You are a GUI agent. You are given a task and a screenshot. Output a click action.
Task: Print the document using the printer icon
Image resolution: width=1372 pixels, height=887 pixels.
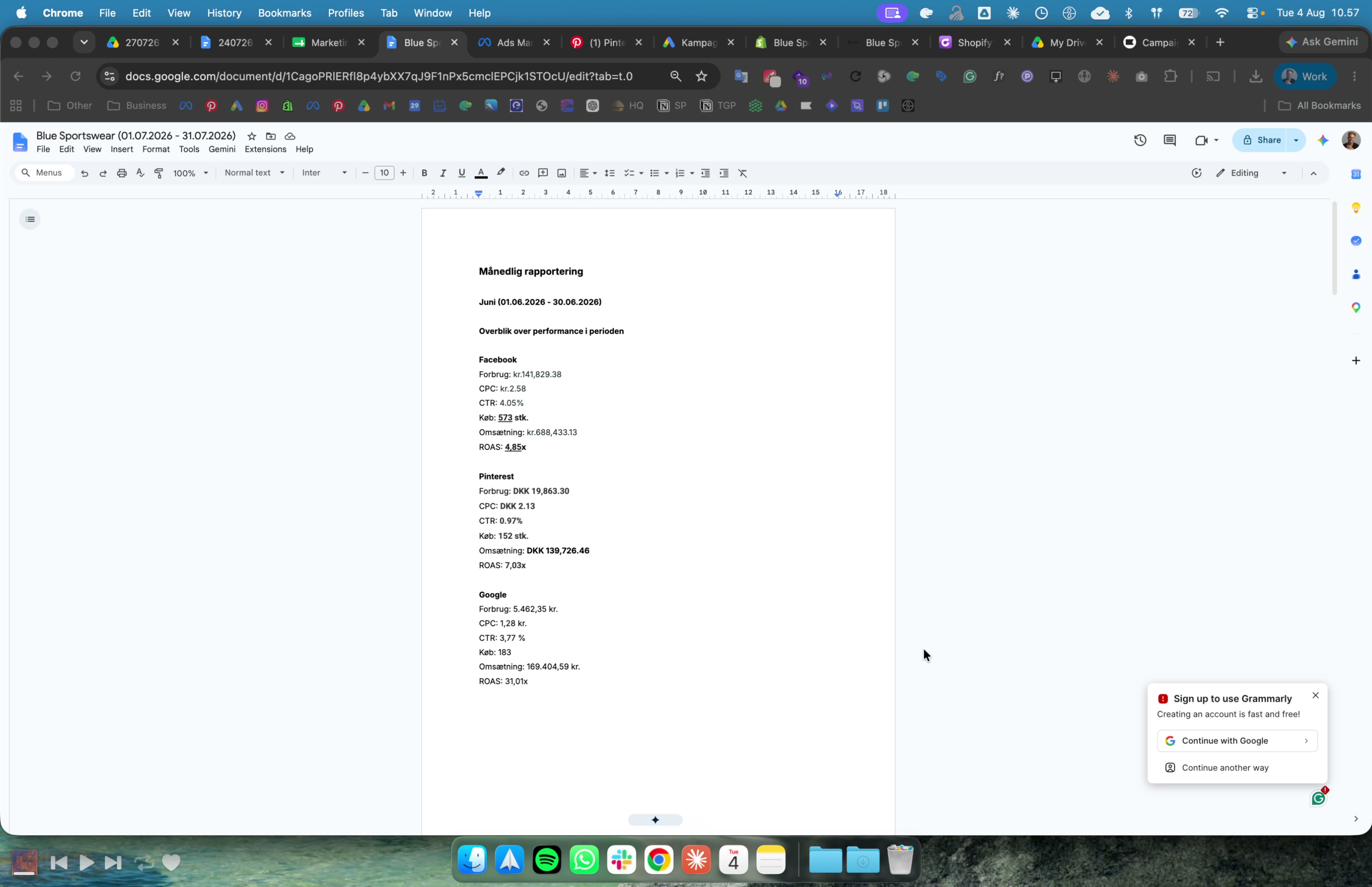(x=122, y=173)
